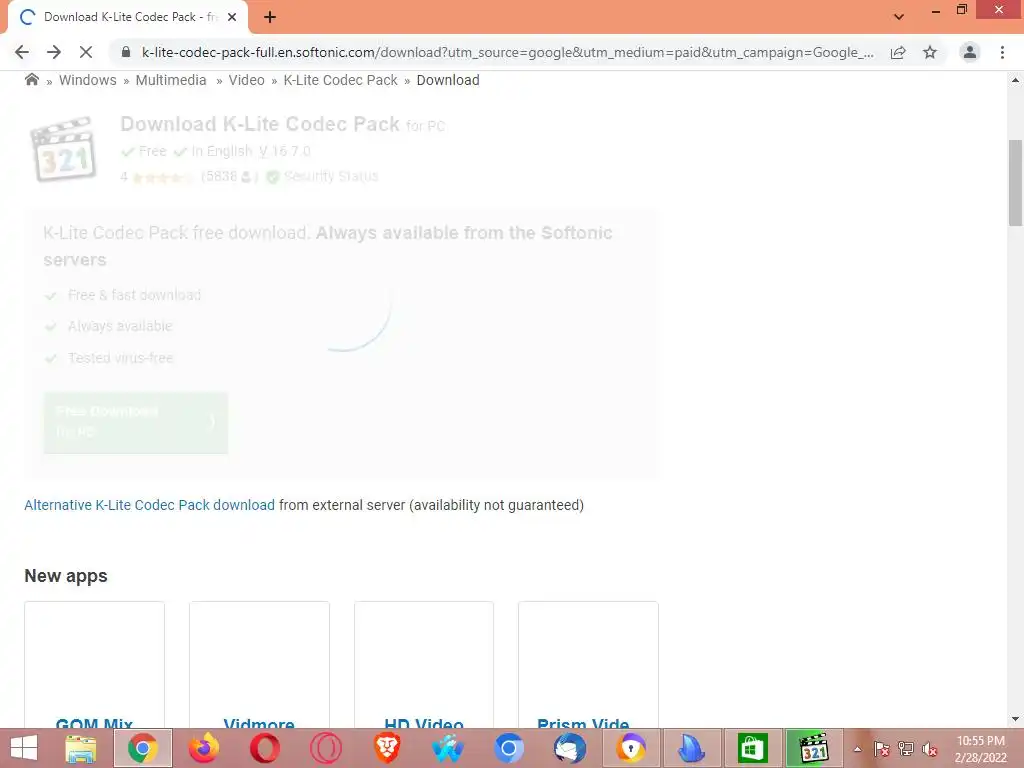This screenshot has height=768, width=1024.
Task: Click the browser back arrow
Action: 22,52
